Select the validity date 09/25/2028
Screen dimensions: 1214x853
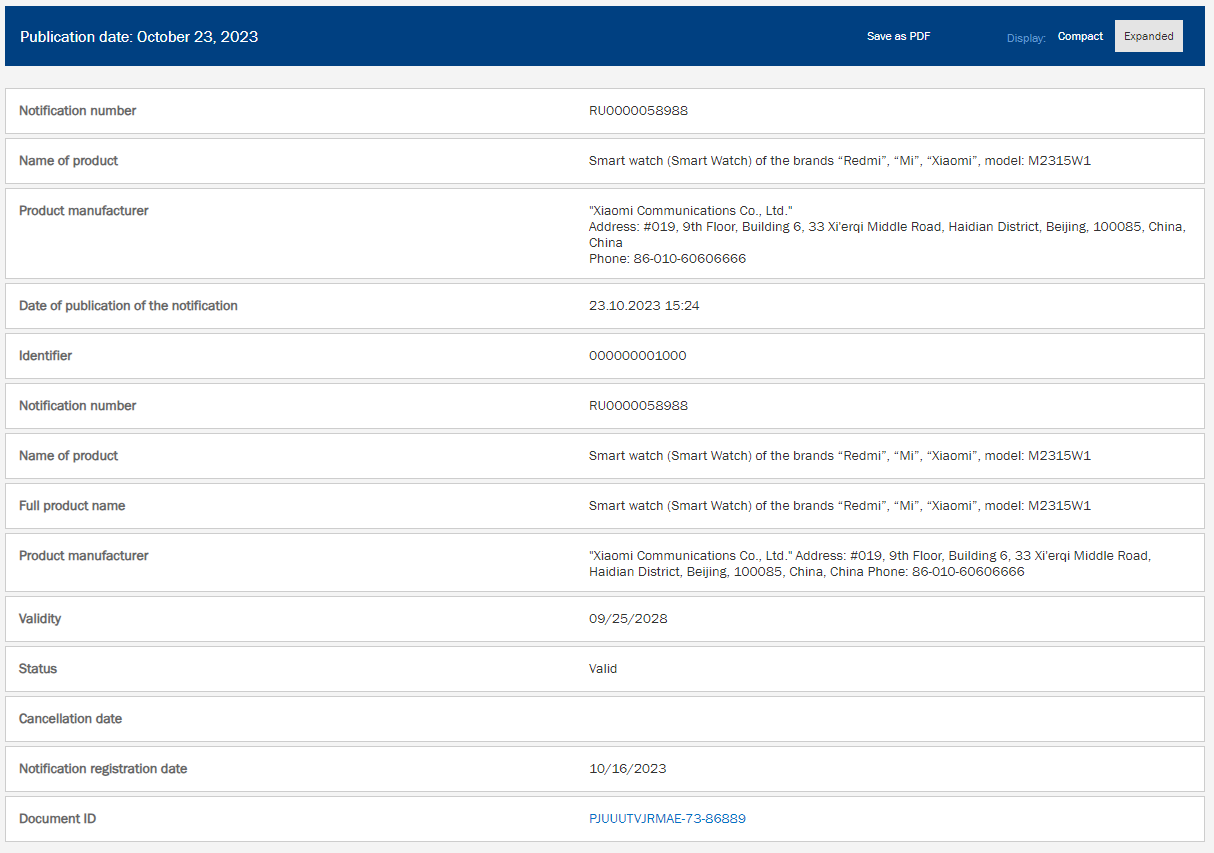point(628,618)
